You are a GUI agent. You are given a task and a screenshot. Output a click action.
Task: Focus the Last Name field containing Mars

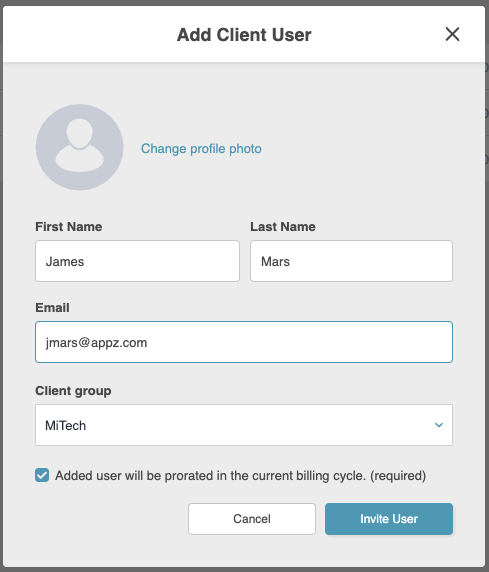pos(351,261)
